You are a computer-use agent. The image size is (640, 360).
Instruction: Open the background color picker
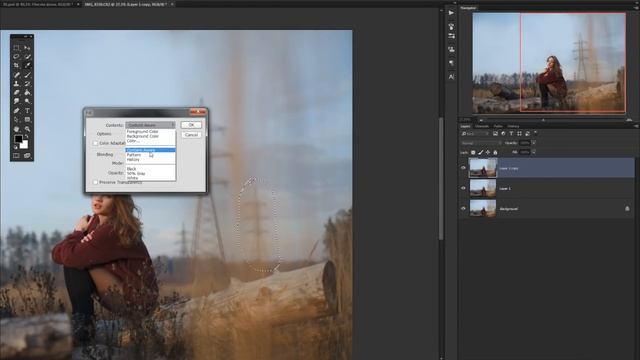click(x=24, y=144)
